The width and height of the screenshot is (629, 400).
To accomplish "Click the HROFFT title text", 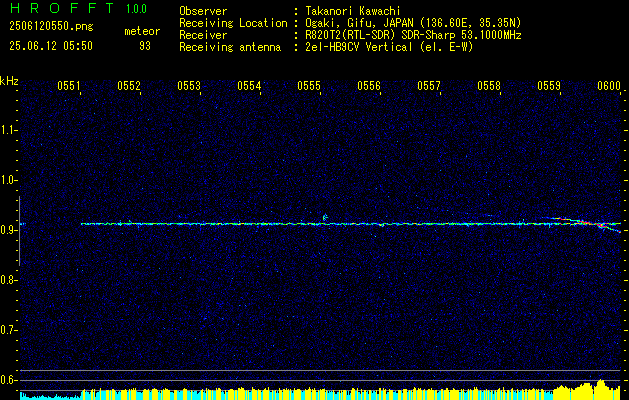I will click(62, 8).
